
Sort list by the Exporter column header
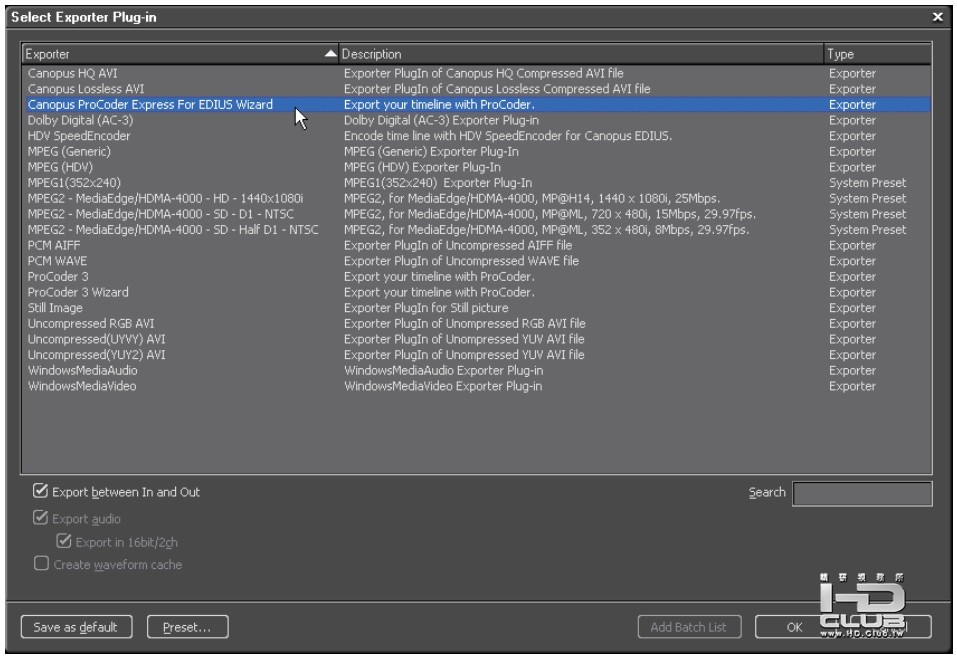tap(181, 54)
